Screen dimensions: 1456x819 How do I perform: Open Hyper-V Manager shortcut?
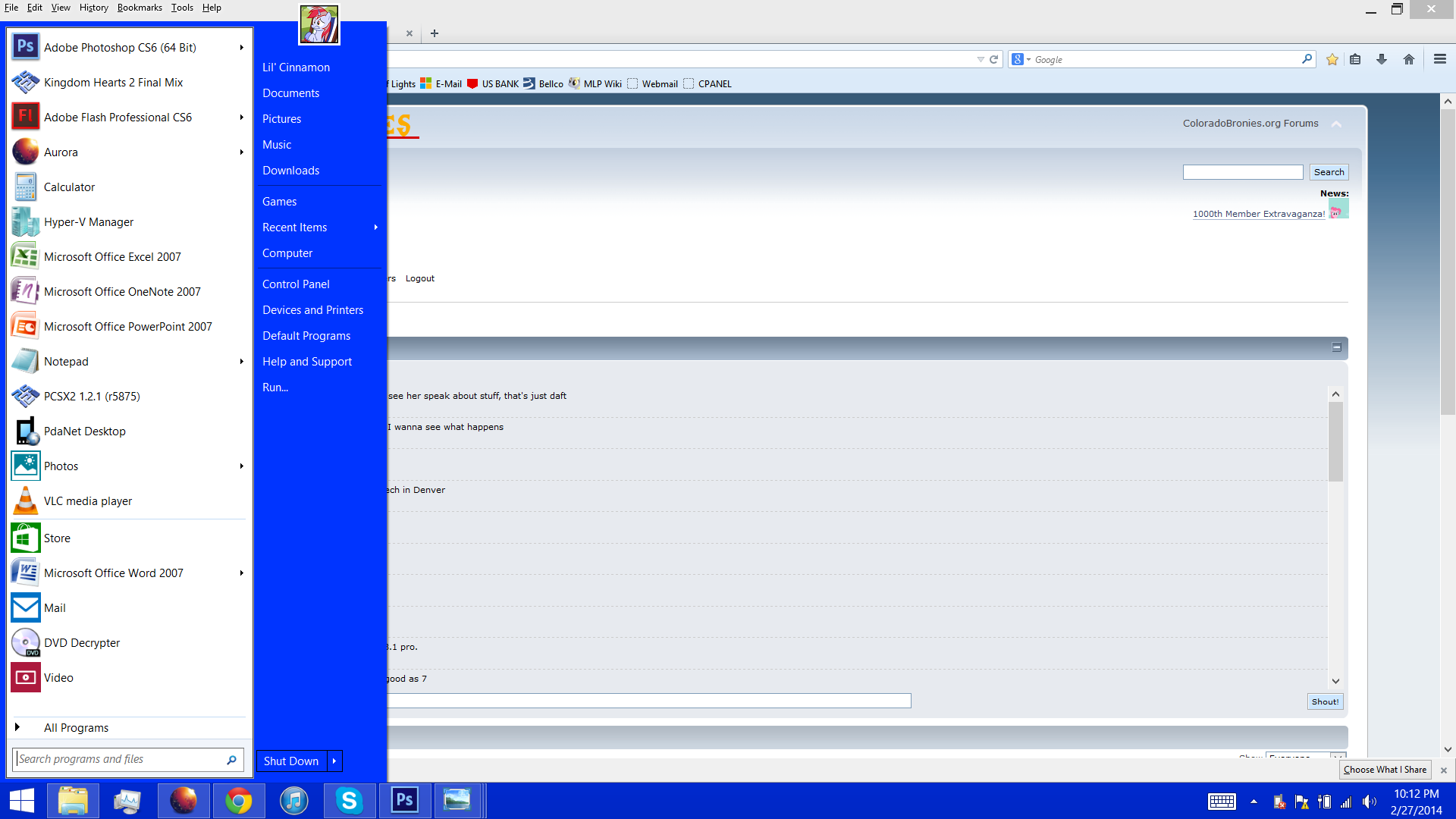[x=88, y=222]
